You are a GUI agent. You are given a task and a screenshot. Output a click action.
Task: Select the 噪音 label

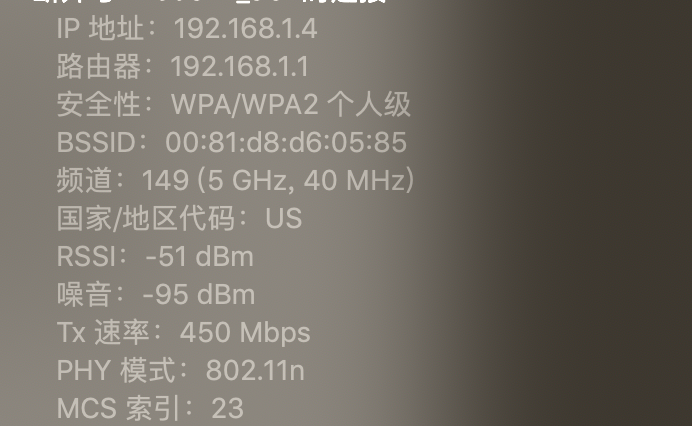pyautogui.click(x=84, y=294)
